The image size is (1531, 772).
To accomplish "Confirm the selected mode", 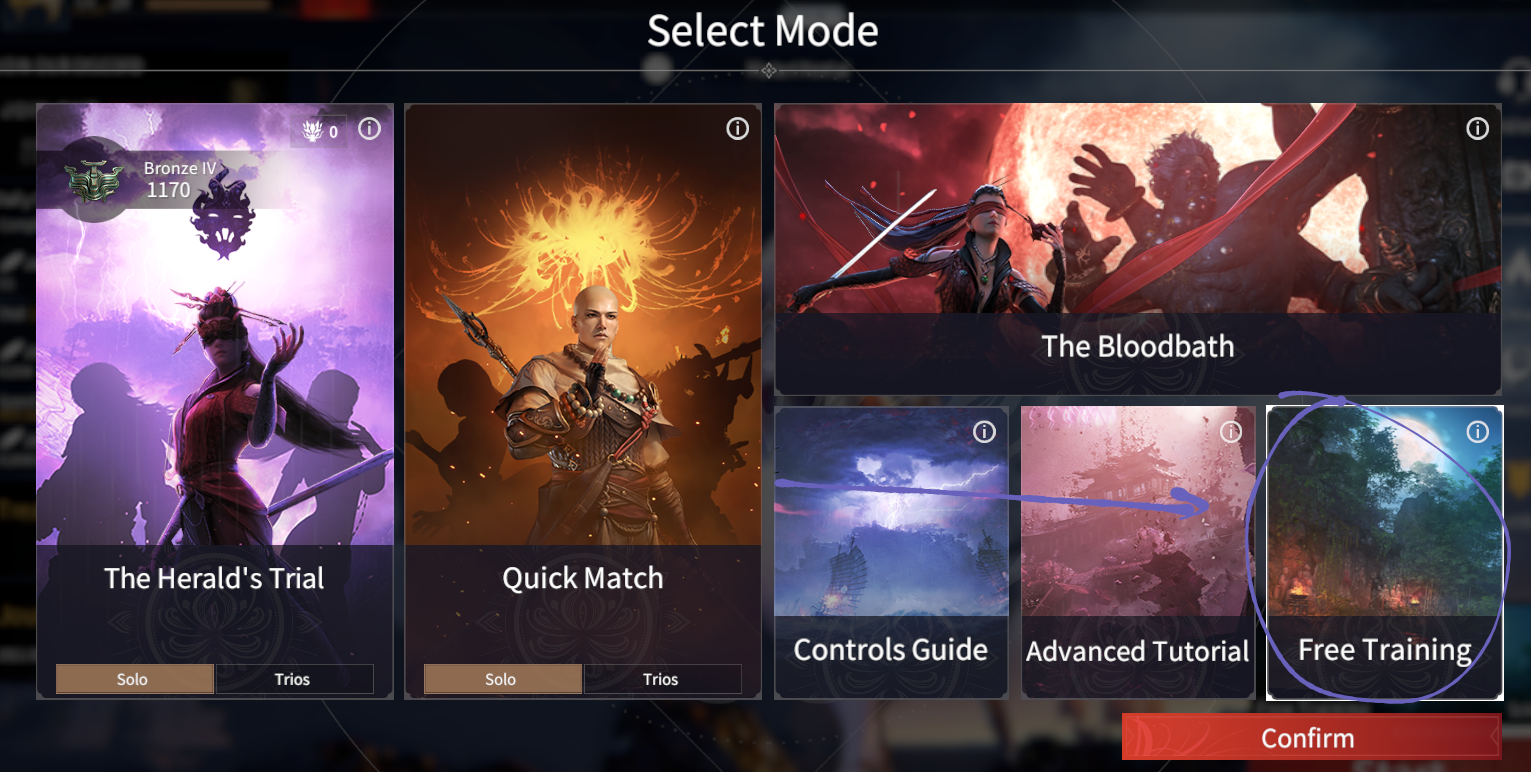I will (x=1311, y=738).
